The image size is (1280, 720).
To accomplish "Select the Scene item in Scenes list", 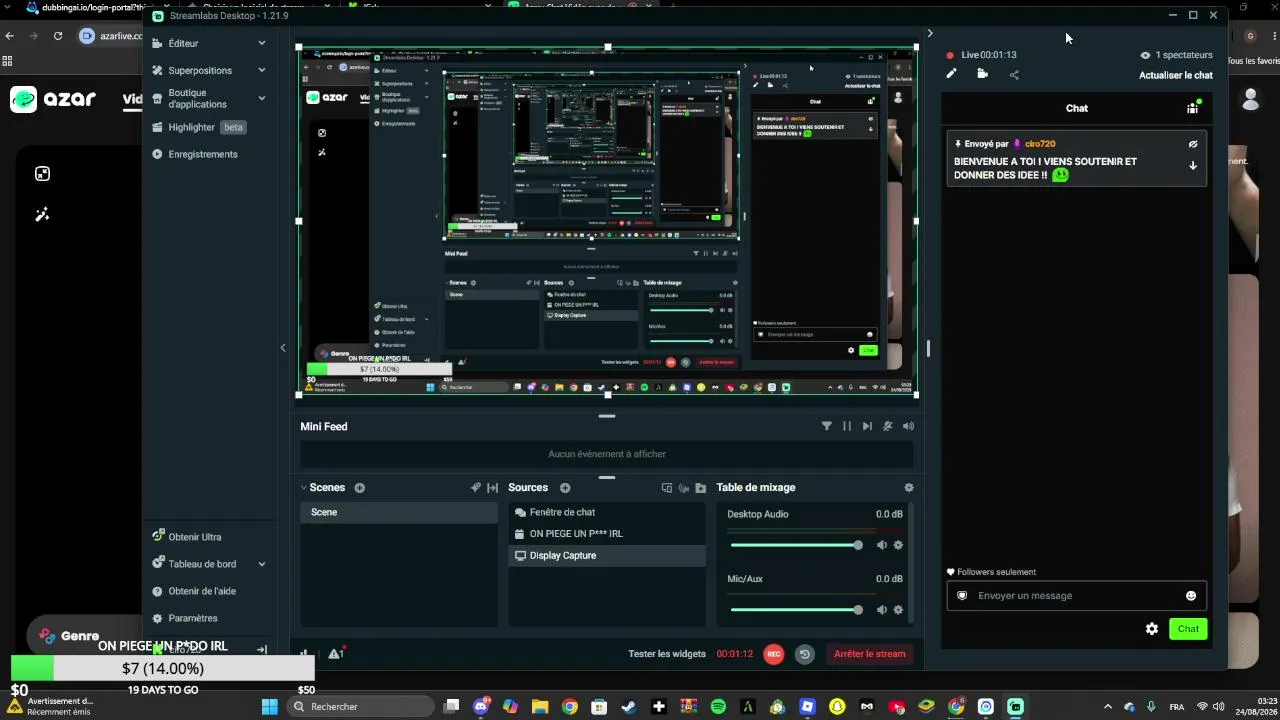I will [399, 512].
